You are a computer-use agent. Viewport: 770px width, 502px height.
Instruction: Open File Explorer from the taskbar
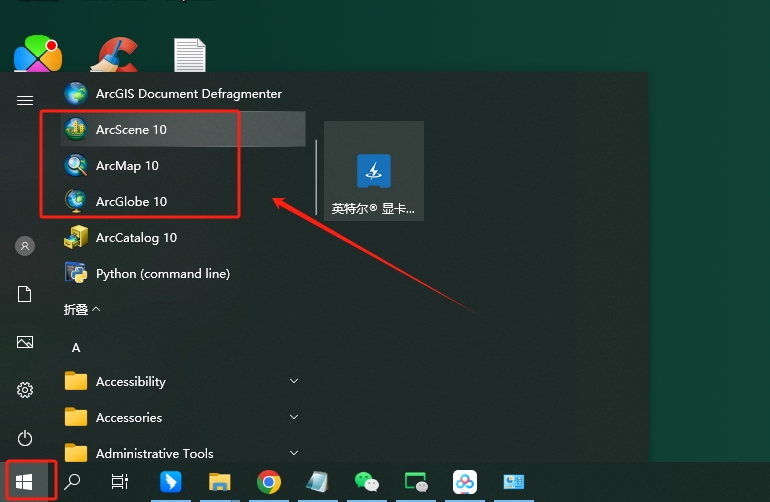coord(220,482)
